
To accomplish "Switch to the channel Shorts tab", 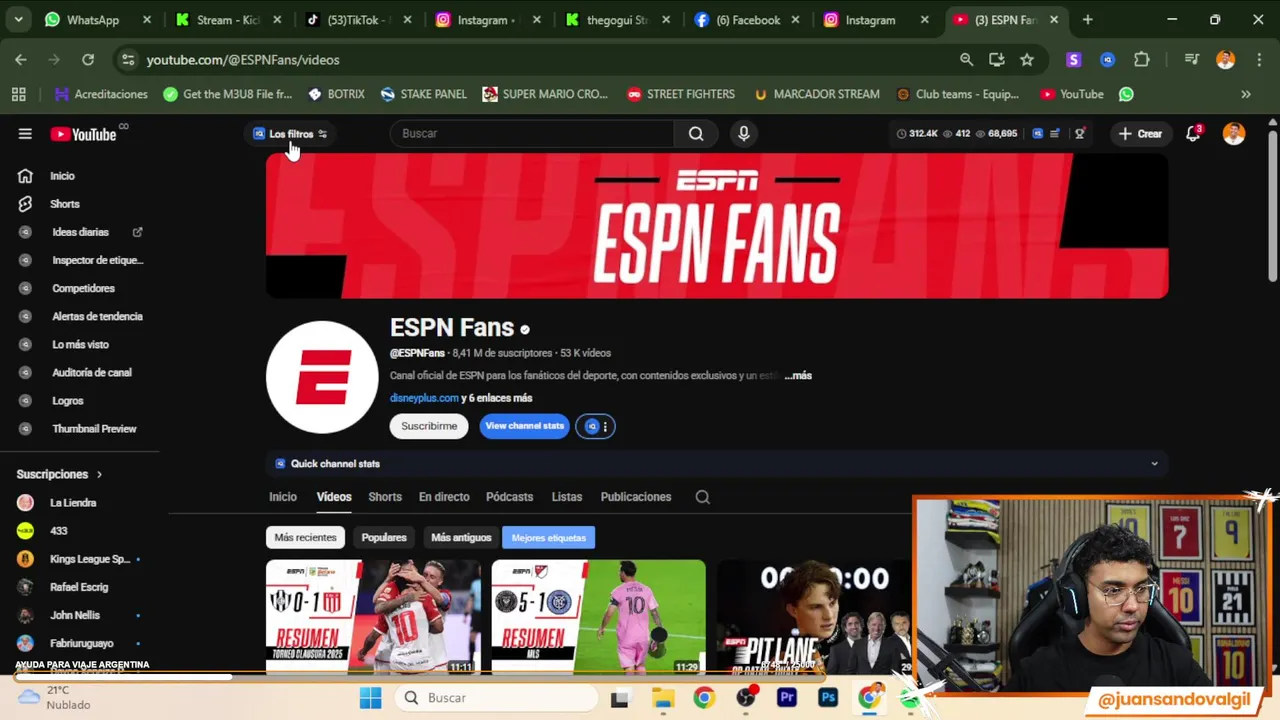I will coord(385,497).
